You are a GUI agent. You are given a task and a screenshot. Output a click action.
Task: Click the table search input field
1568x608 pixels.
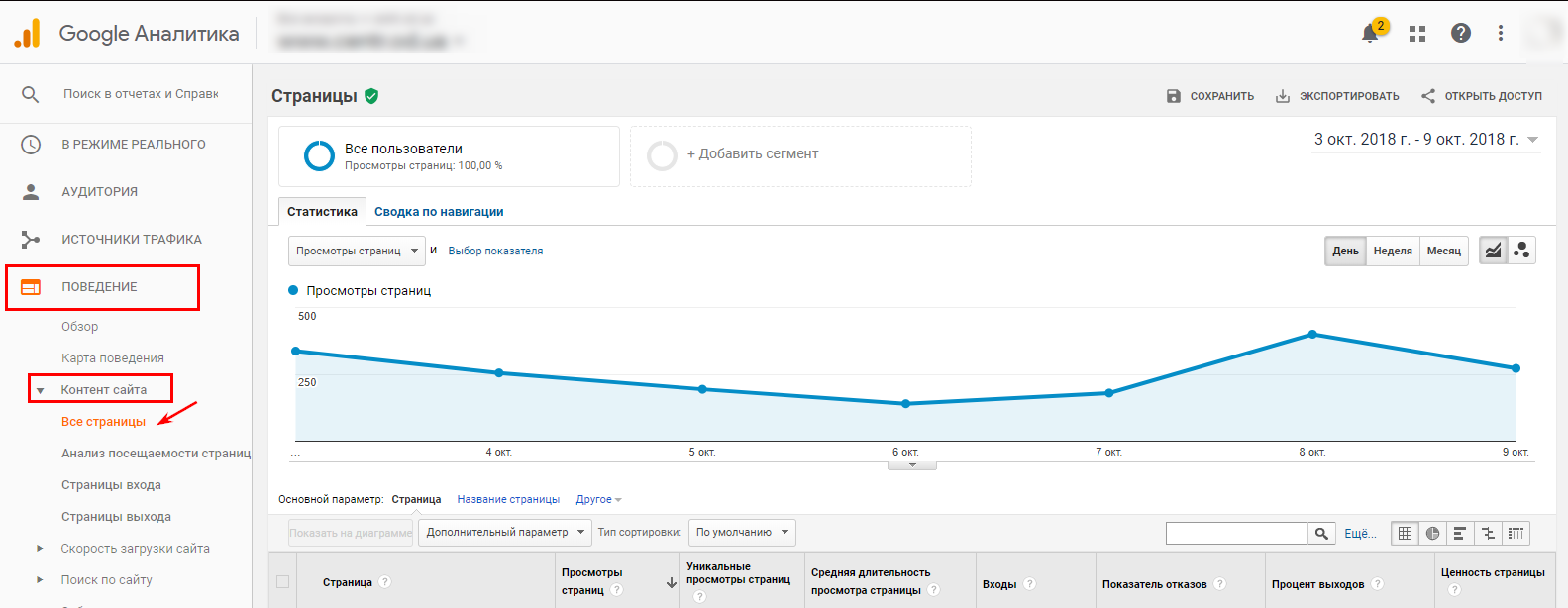pyautogui.click(x=1237, y=533)
